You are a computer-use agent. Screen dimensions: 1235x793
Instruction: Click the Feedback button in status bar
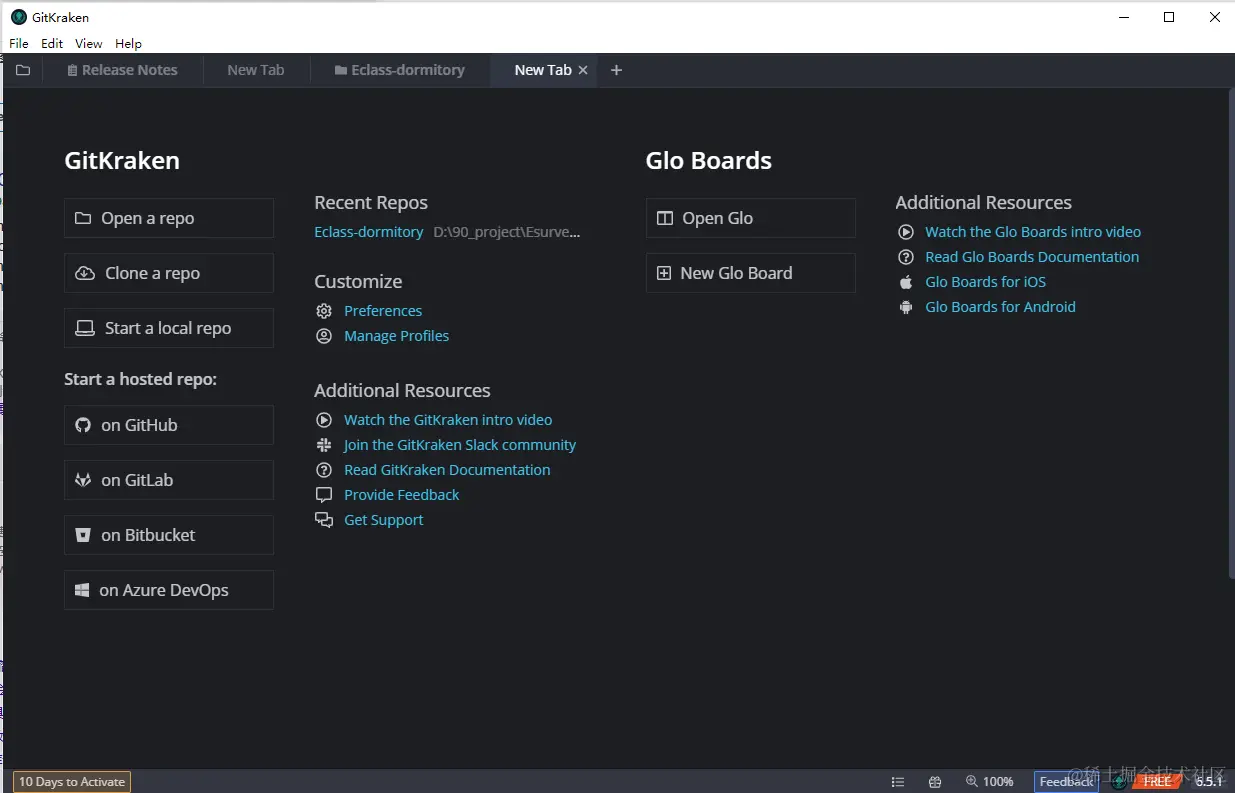point(1066,782)
